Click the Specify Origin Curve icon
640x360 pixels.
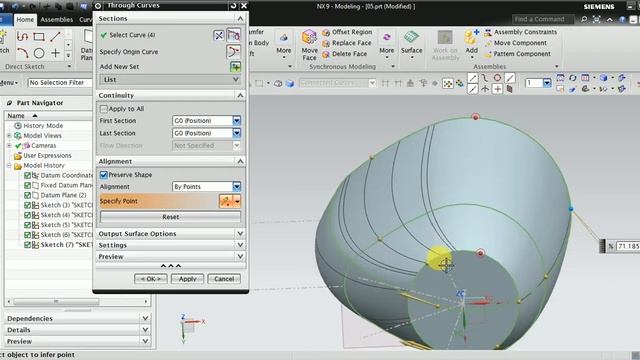(x=233, y=52)
